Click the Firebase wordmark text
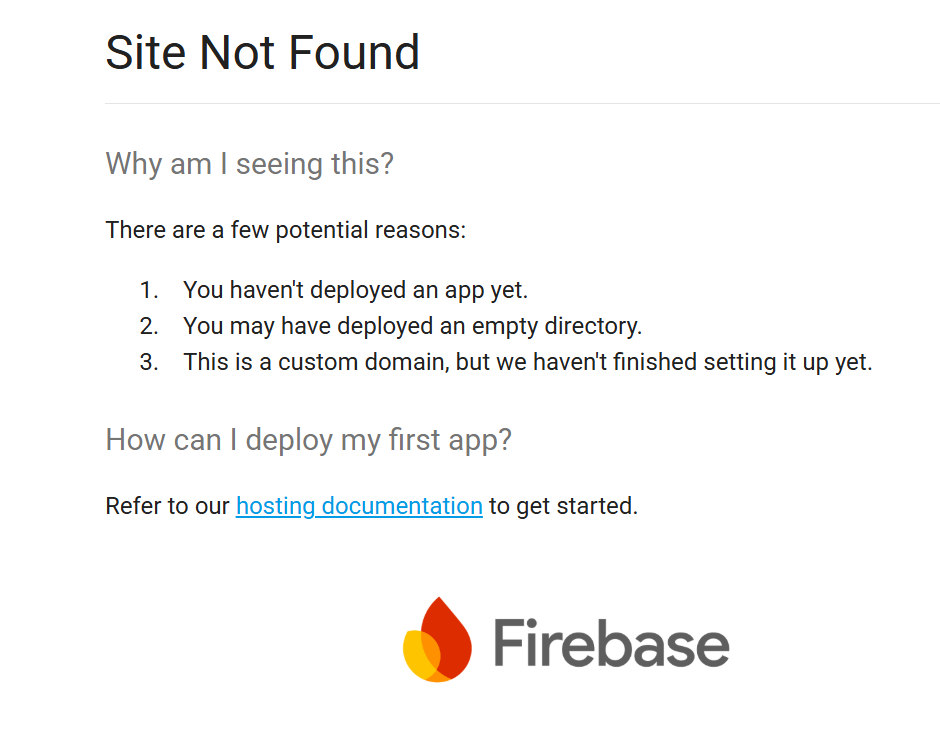This screenshot has height=741, width=940. tap(611, 643)
